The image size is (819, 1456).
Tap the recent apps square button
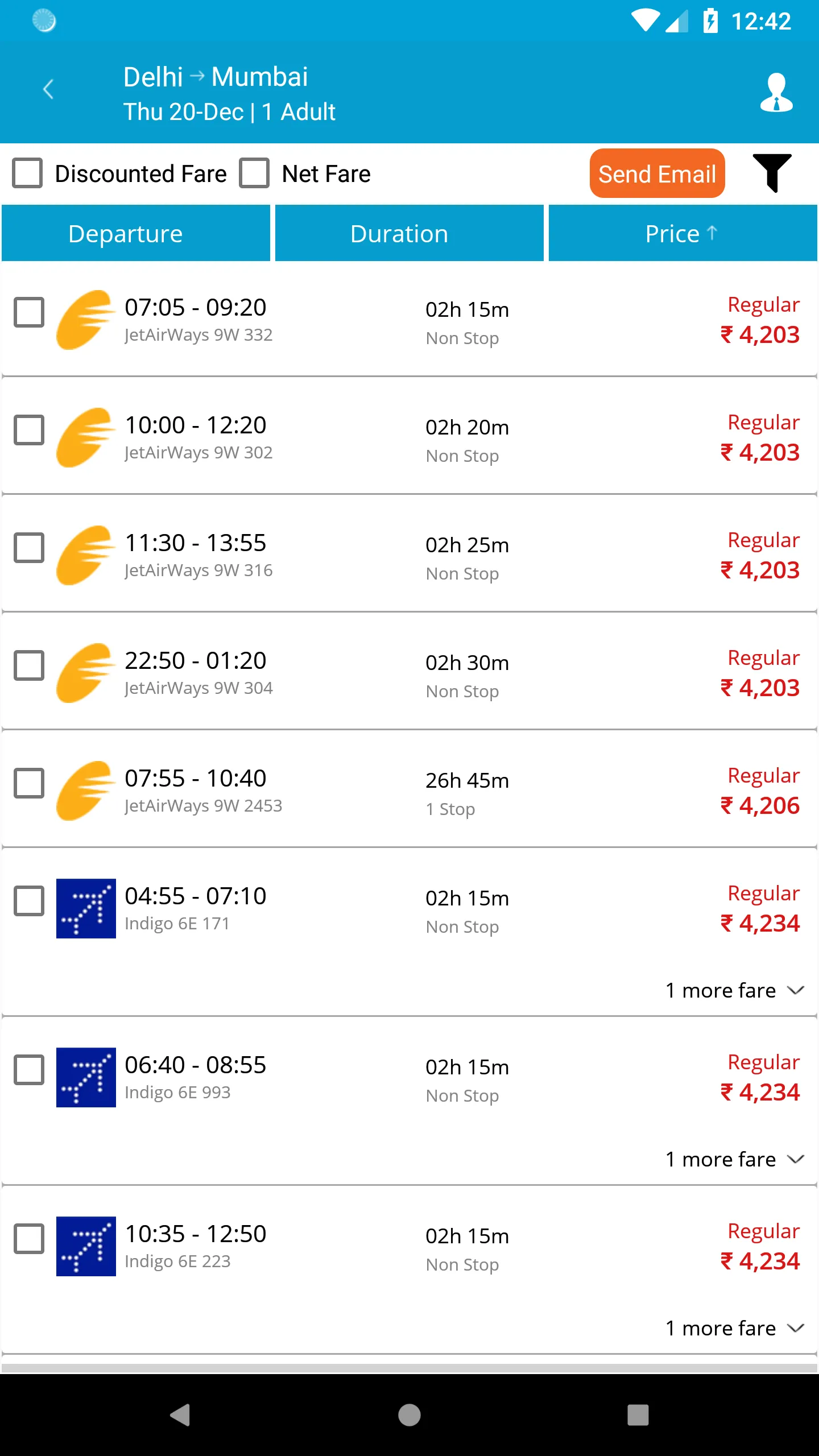click(638, 1414)
